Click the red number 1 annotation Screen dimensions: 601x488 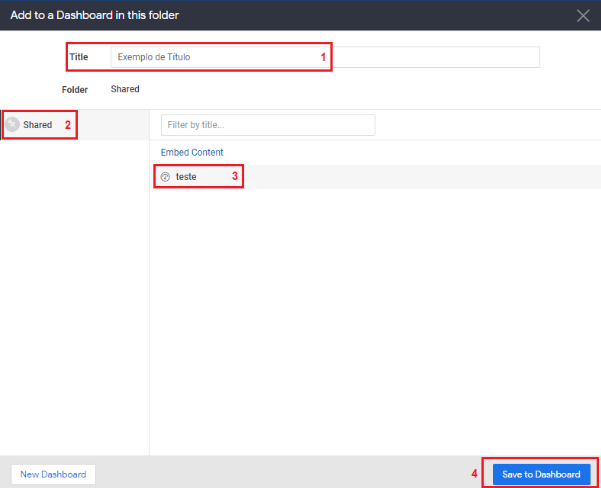(323, 57)
